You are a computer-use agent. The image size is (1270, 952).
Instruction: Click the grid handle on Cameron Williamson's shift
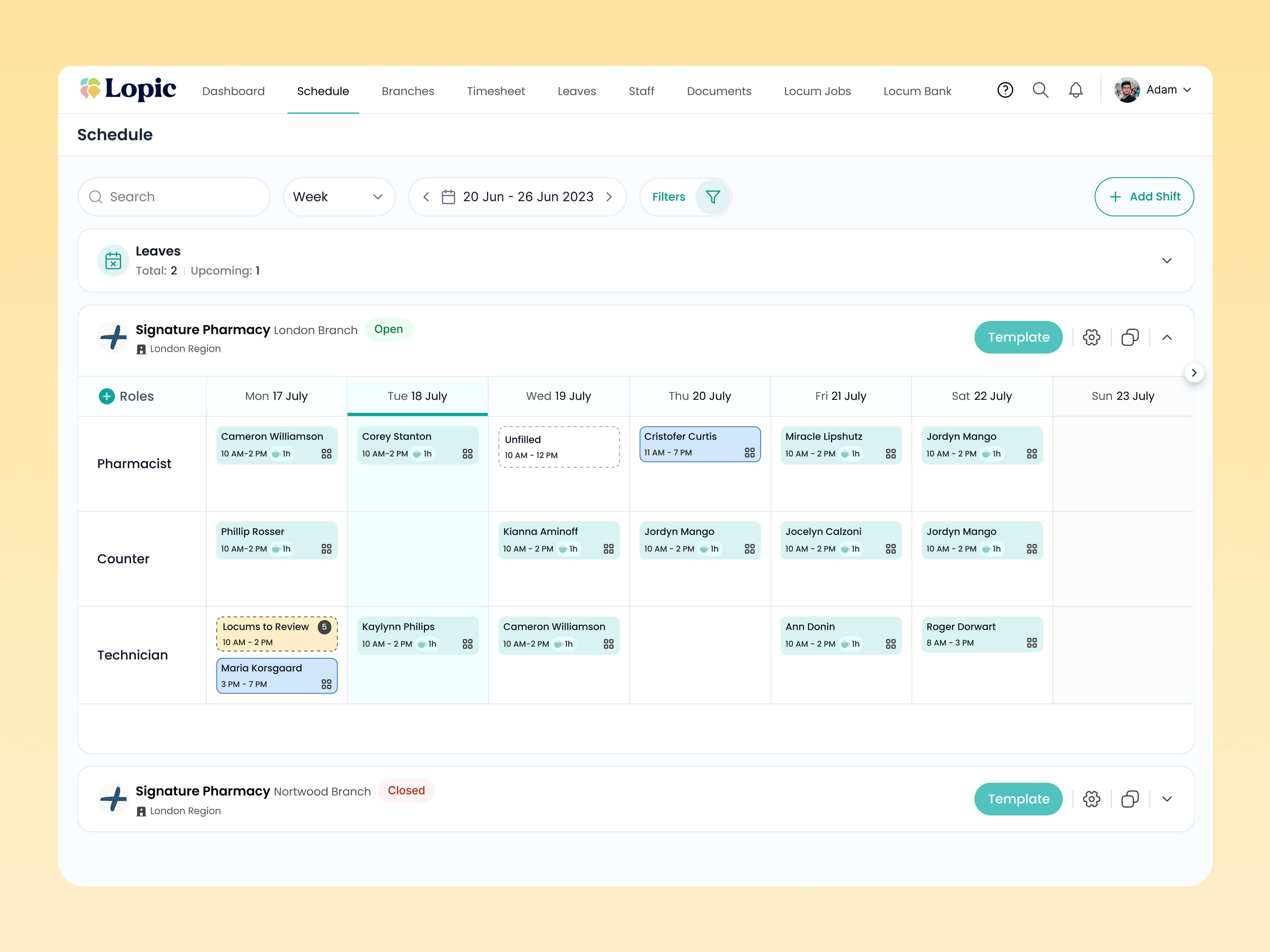coord(327,453)
